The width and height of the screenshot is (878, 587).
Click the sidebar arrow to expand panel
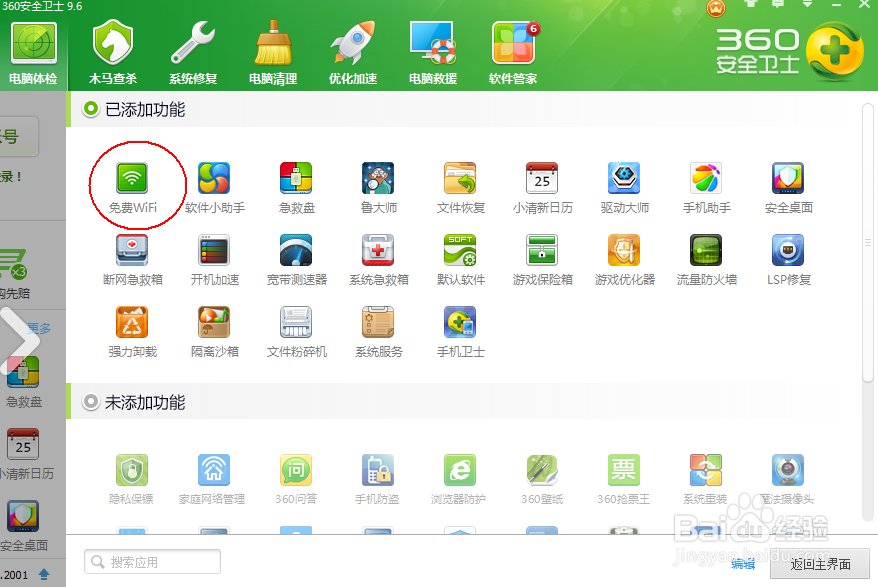pyautogui.click(x=20, y=340)
